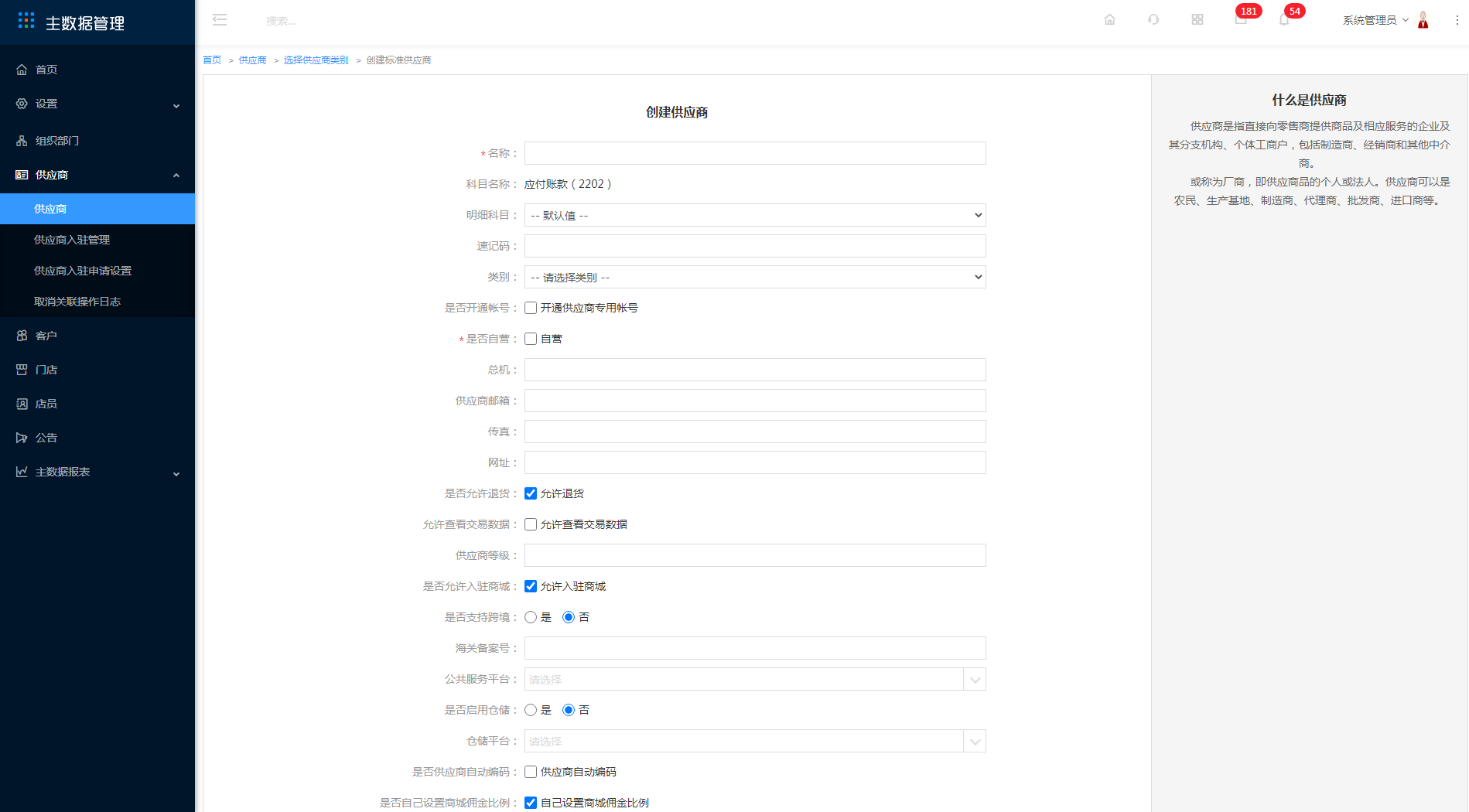Image resolution: width=1469 pixels, height=812 pixels.
Task: Select 否 for 是否启用仓储
Action: (x=569, y=710)
